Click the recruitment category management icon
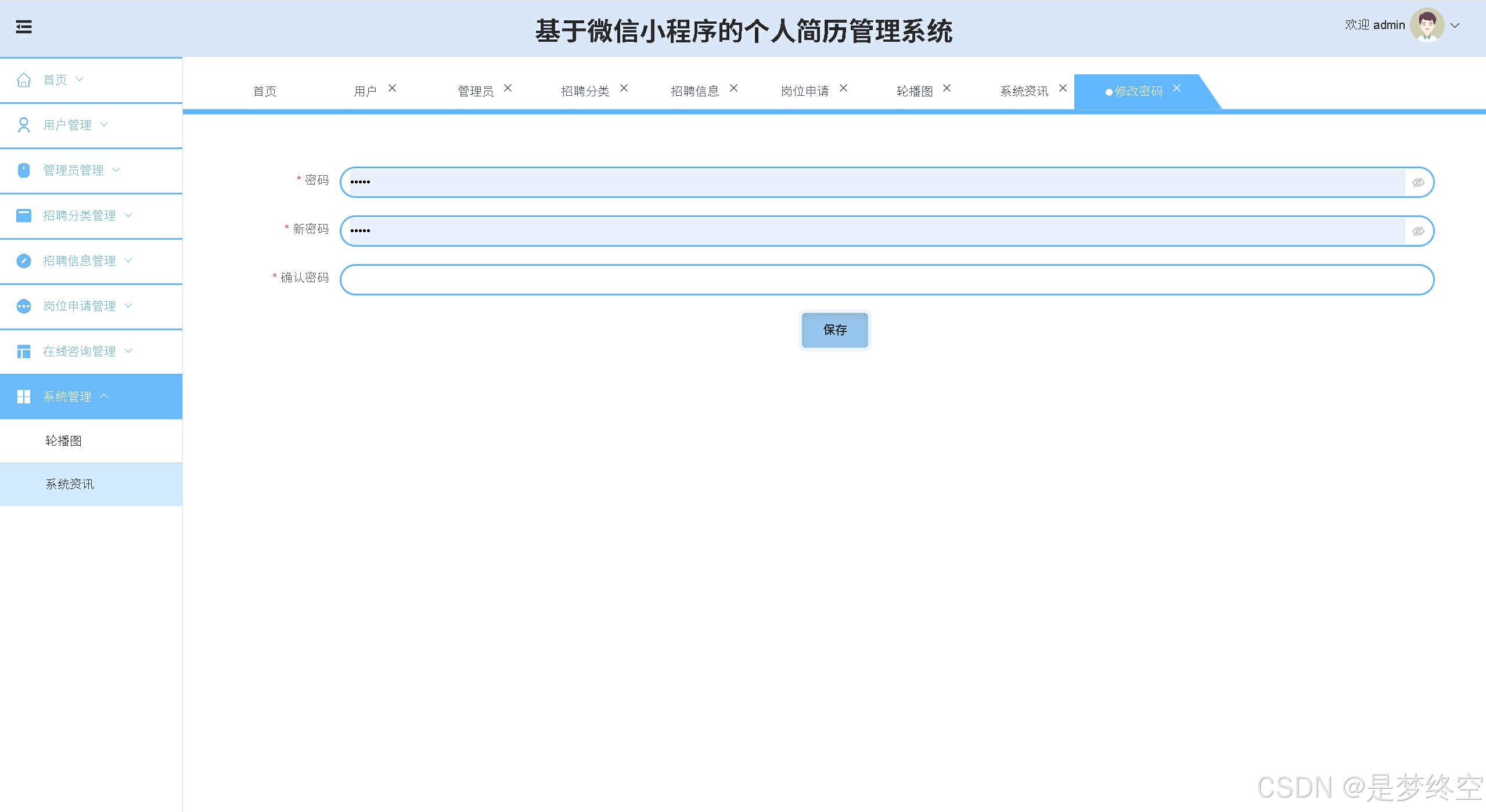Viewport: 1486px width, 812px height. click(24, 215)
